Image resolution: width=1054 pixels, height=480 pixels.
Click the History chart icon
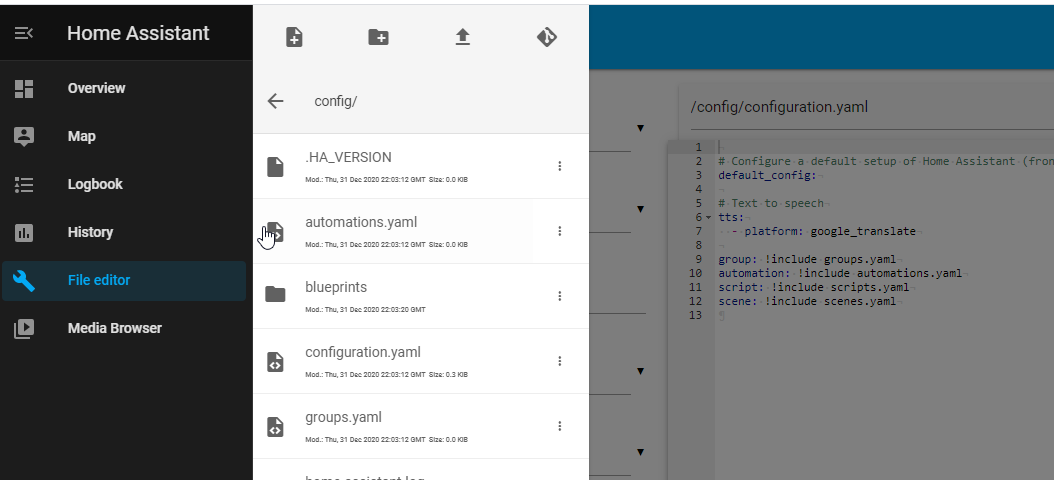pos(24,233)
